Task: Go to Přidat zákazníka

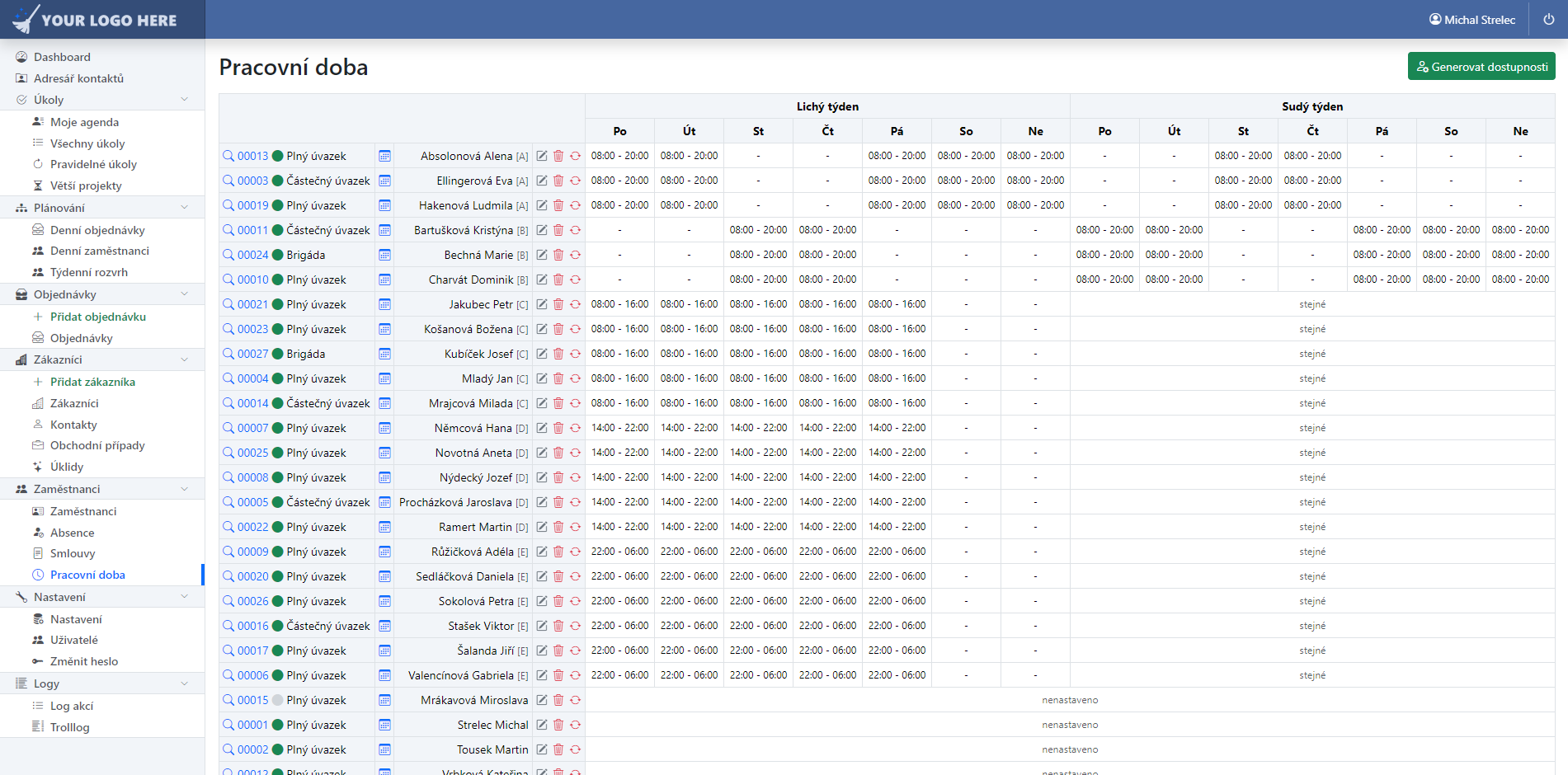Action: pyautogui.click(x=92, y=382)
